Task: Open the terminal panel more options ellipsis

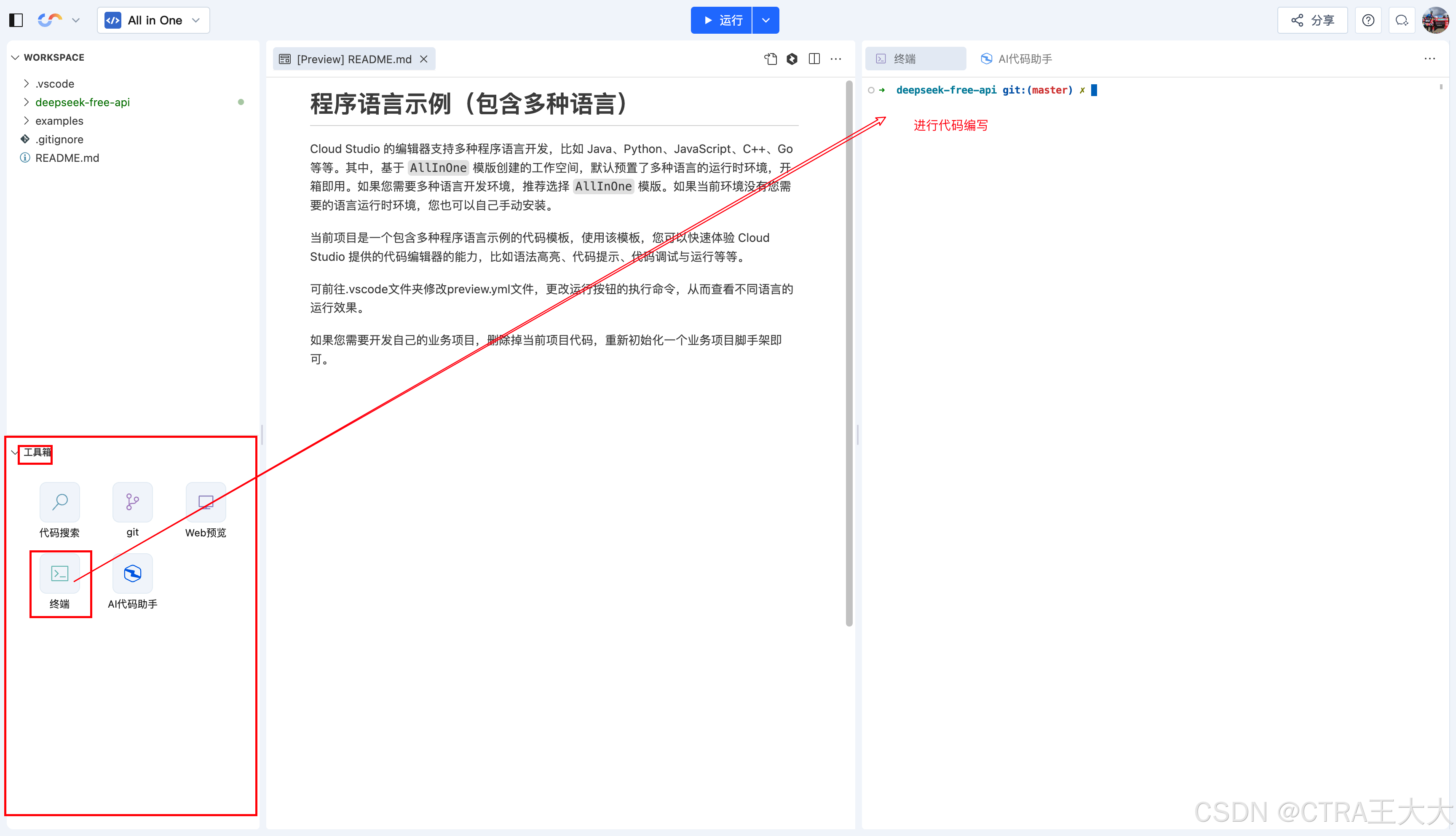Action: coord(1429,59)
